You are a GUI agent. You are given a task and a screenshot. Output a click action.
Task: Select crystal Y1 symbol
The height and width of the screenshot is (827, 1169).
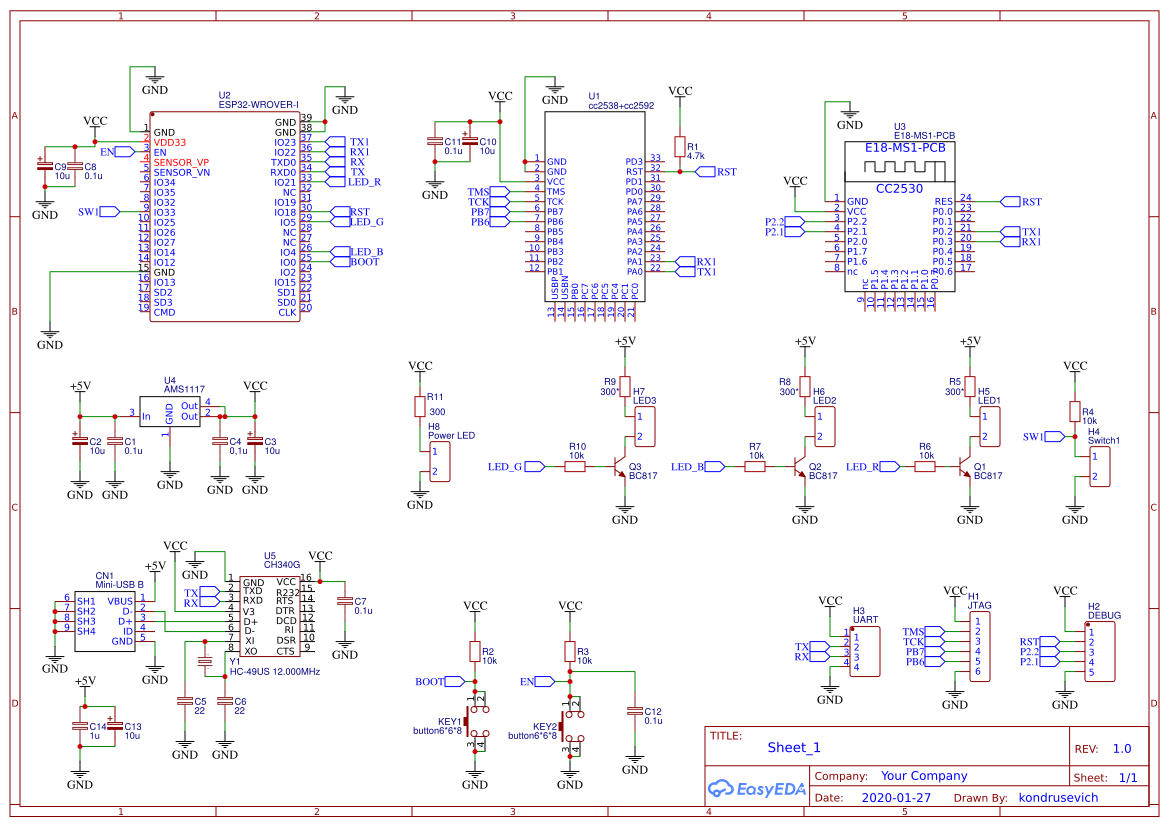205,661
